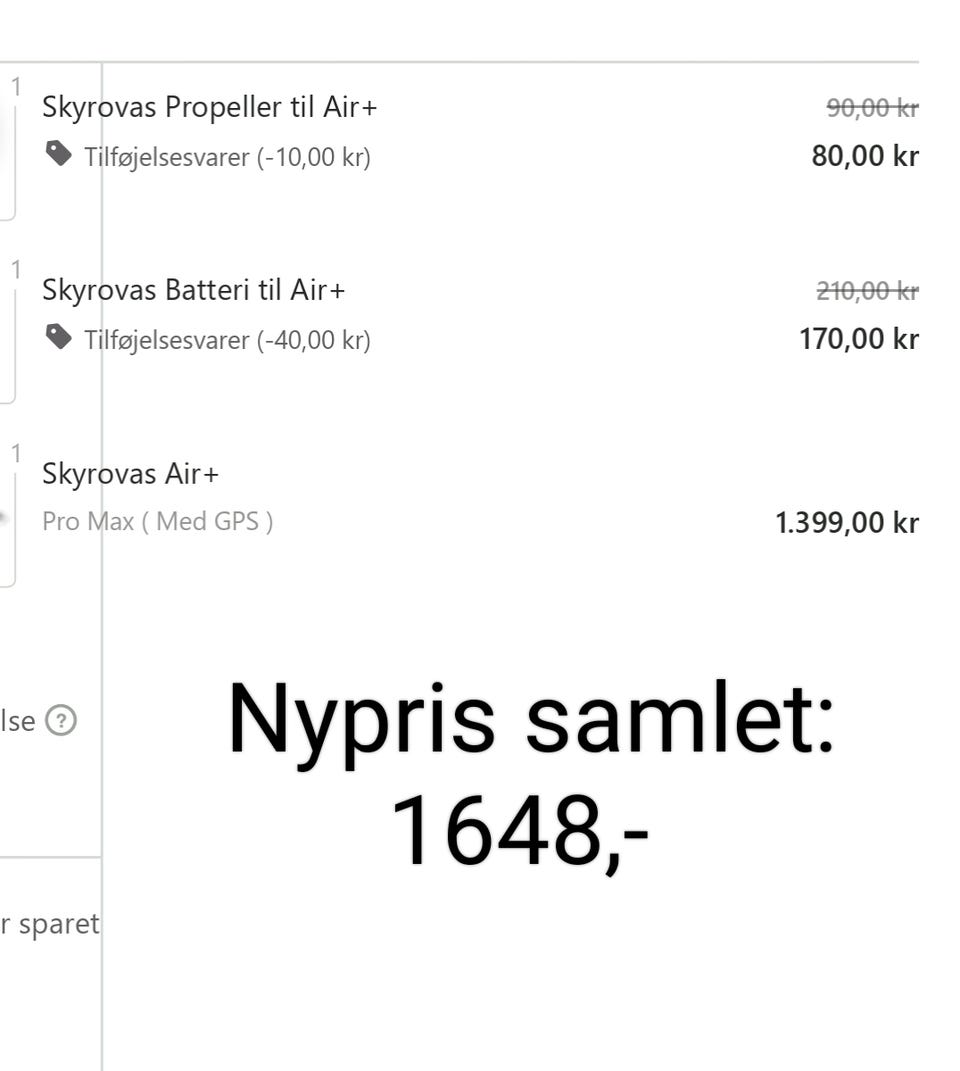The image size is (960, 1071).
Task: Click the Tilføjelsesvarer (-10,00 kr) discount label
Action: pos(227,157)
